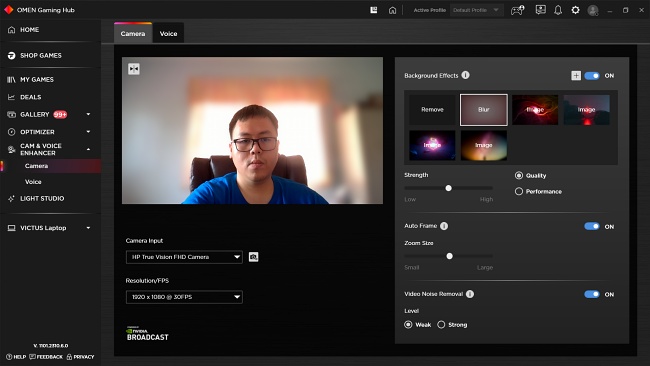This screenshot has width=650, height=366.
Task: Click the home icon in the title bar
Action: point(392,10)
